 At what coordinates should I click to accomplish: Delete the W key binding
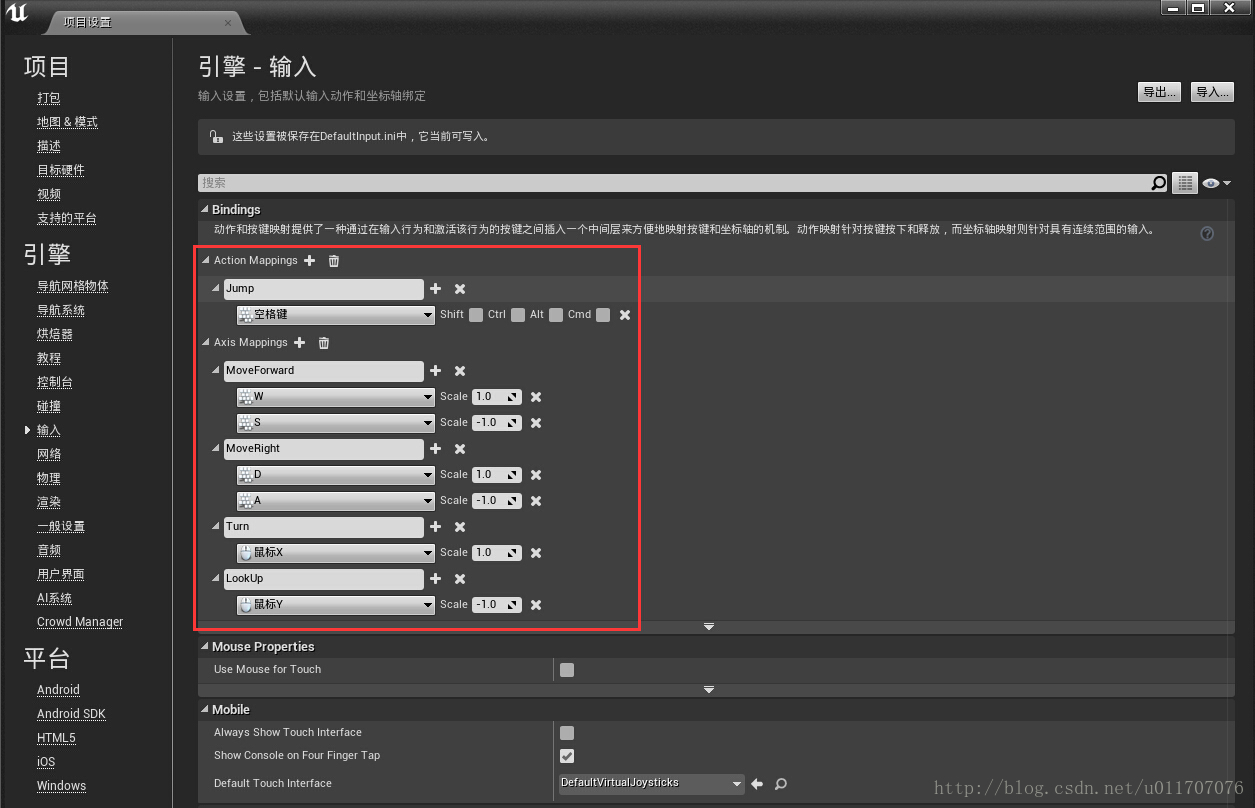pos(536,397)
